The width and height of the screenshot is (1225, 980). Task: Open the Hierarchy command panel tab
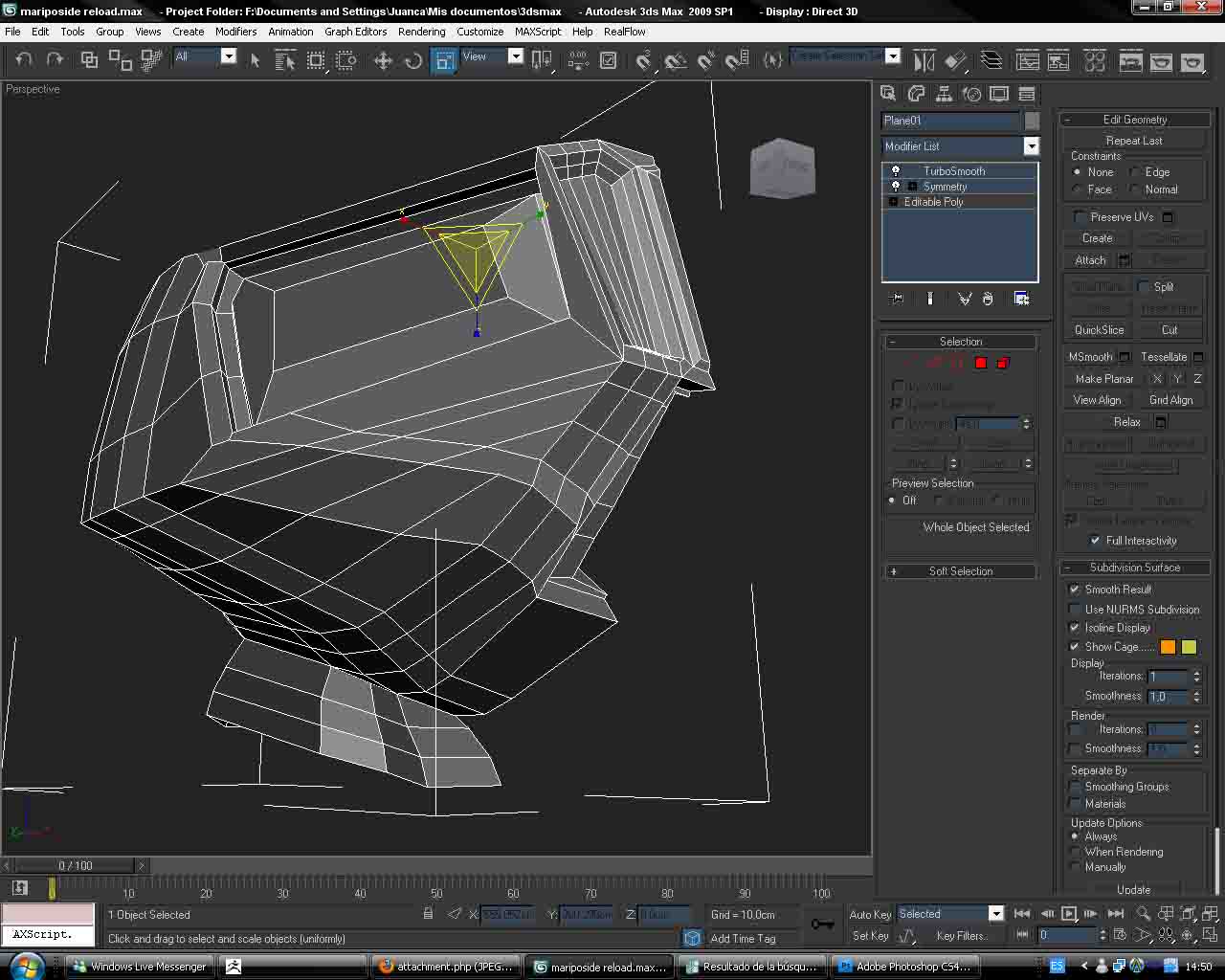(x=944, y=94)
